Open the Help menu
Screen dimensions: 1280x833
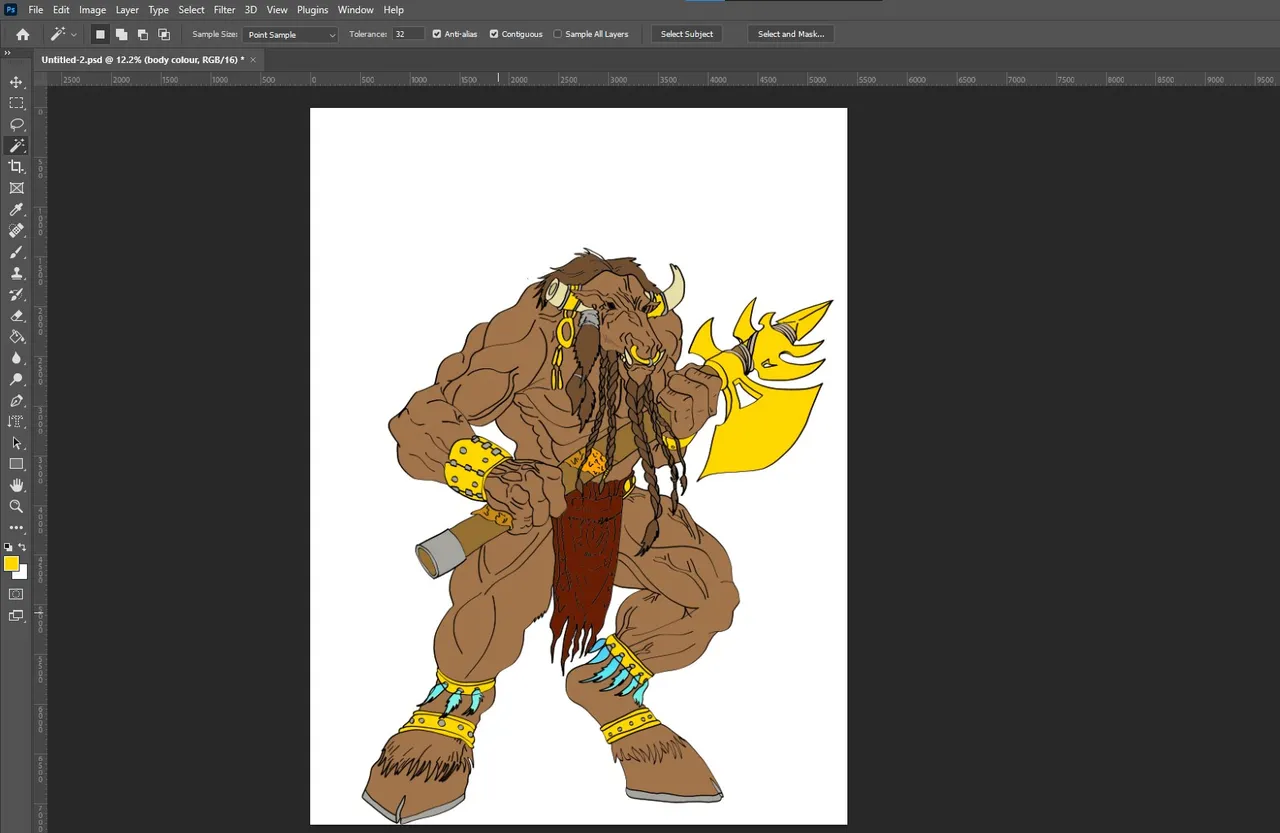[394, 10]
